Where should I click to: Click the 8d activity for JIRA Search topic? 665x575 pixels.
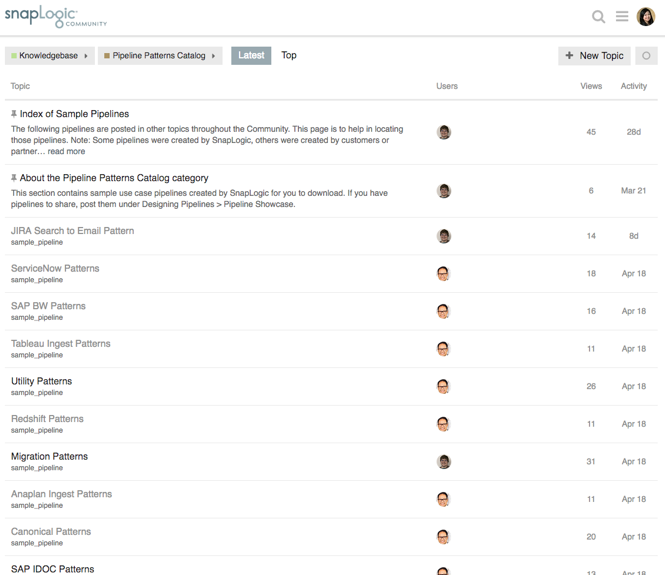pyautogui.click(x=634, y=236)
